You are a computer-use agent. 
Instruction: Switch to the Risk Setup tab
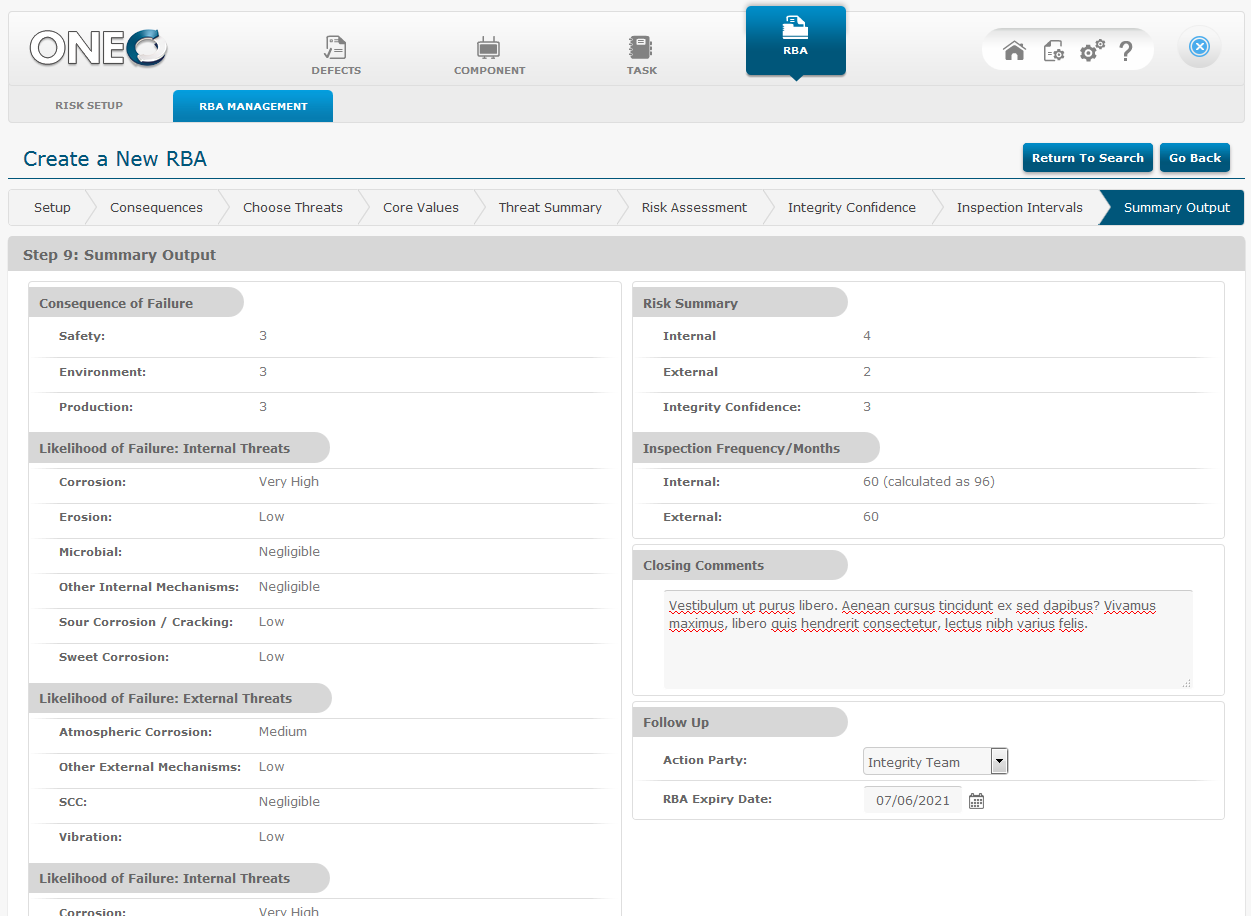point(89,106)
